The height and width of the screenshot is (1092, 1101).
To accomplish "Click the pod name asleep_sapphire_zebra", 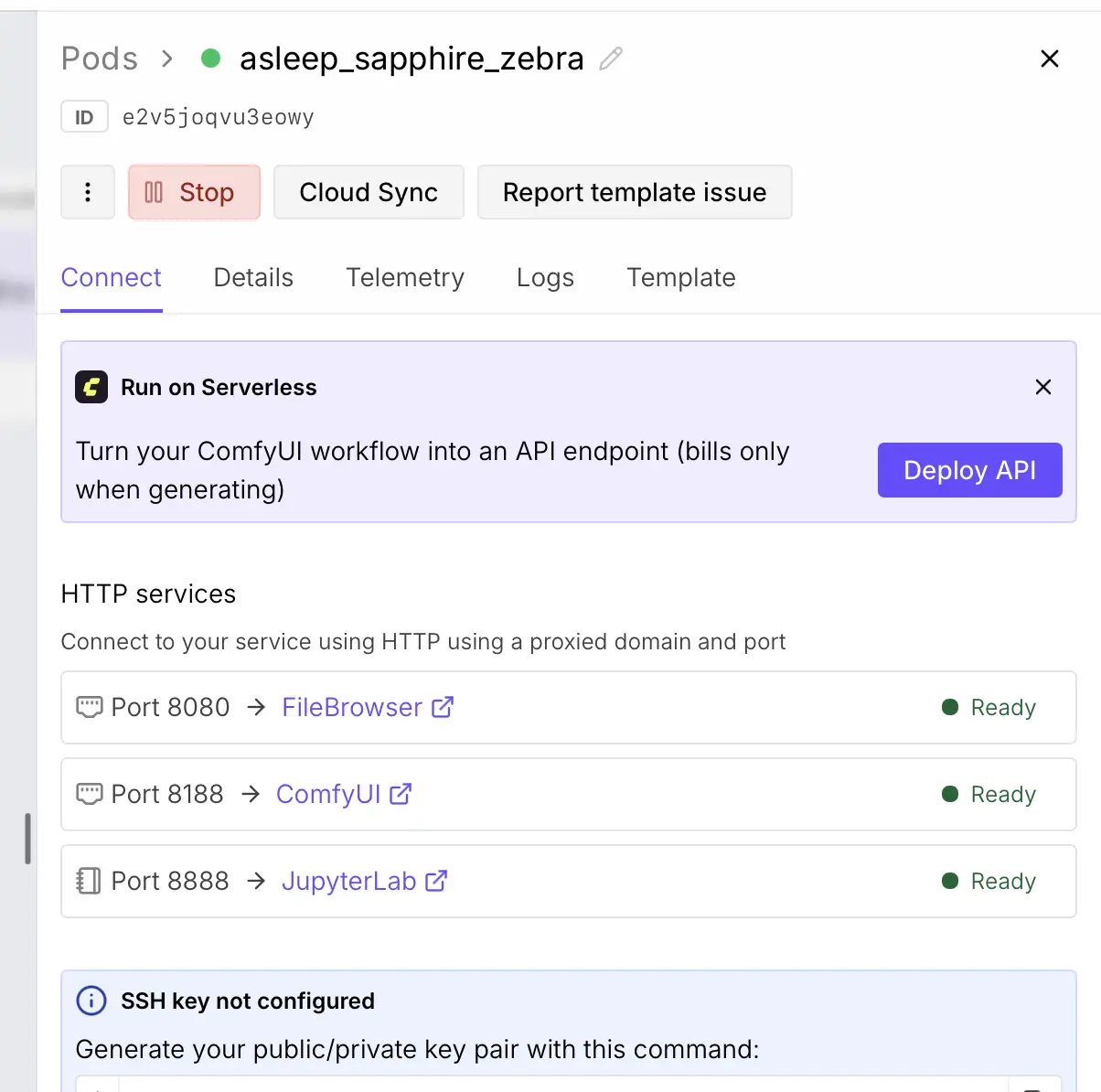I will 412,59.
